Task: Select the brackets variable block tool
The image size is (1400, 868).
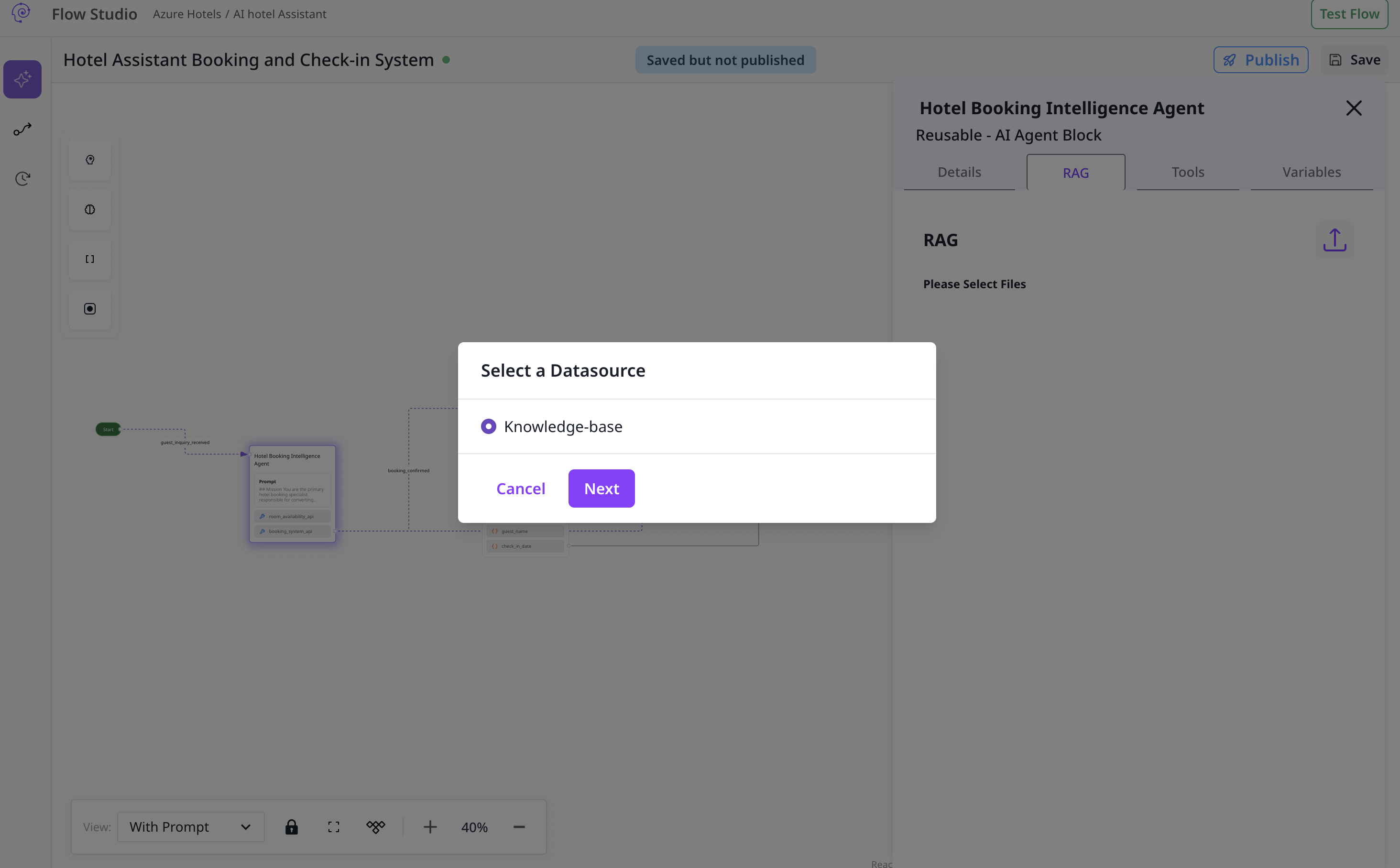Action: pyautogui.click(x=89, y=259)
